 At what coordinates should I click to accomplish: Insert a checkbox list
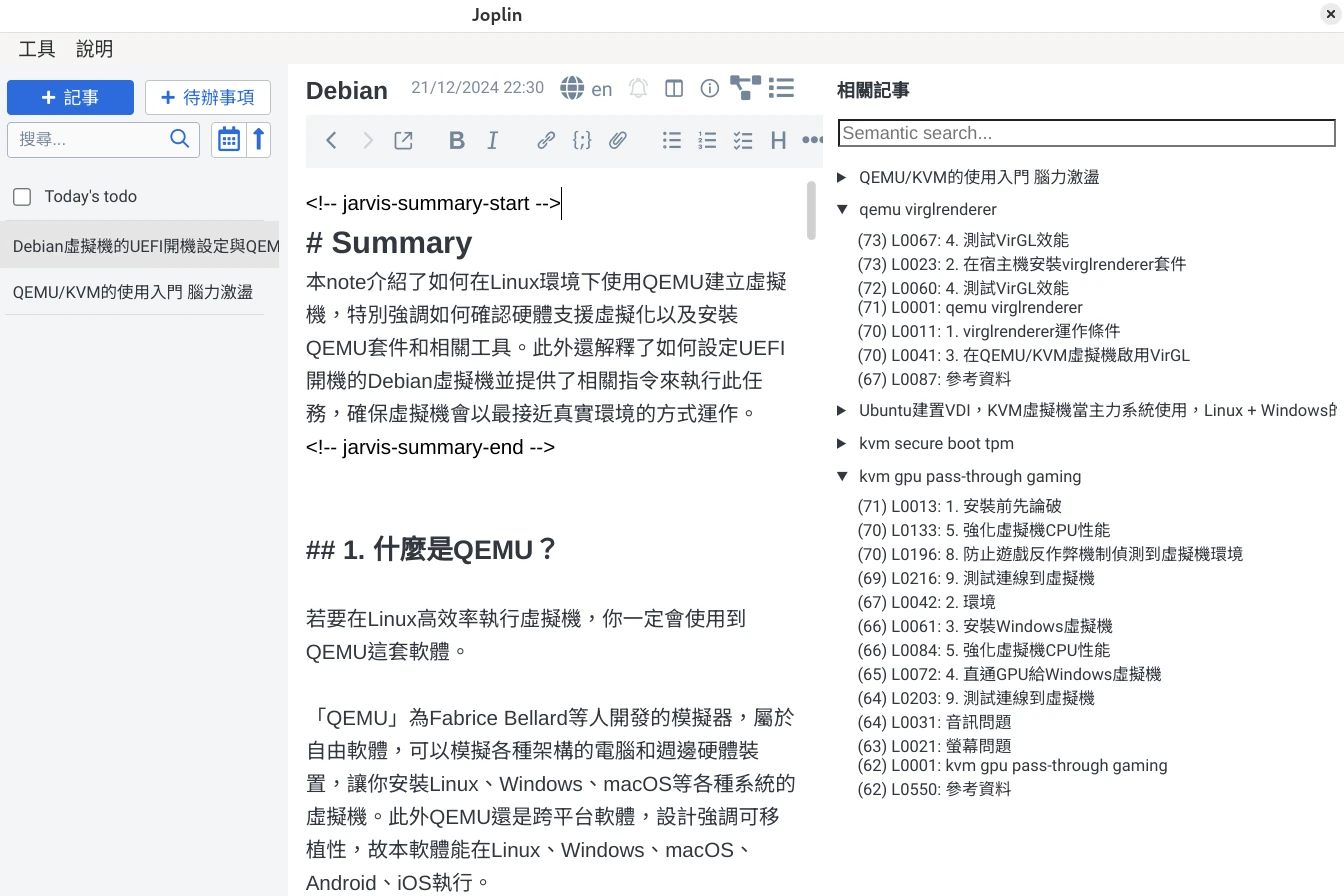(743, 140)
